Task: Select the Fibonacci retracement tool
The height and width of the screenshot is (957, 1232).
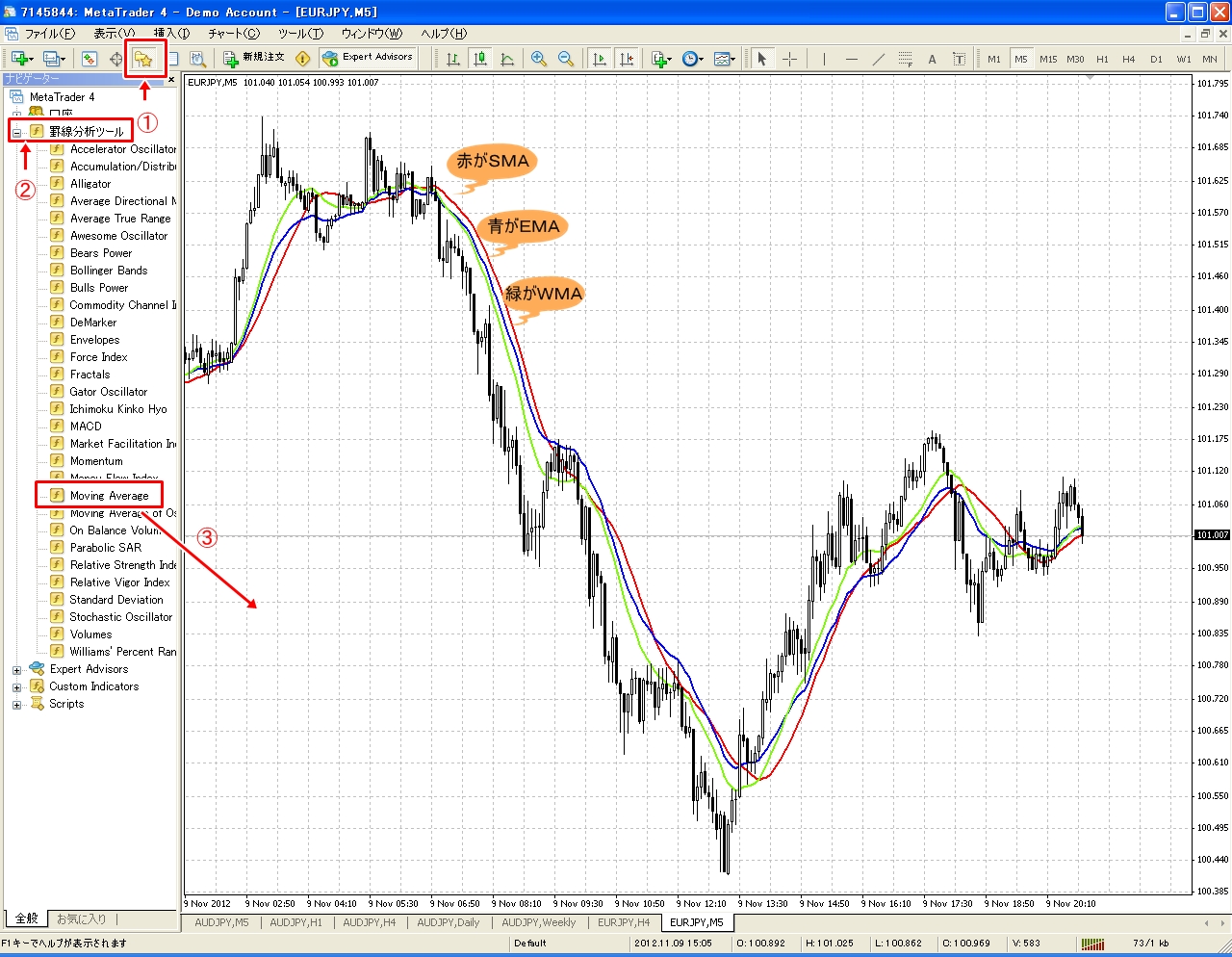Action: 905,59
